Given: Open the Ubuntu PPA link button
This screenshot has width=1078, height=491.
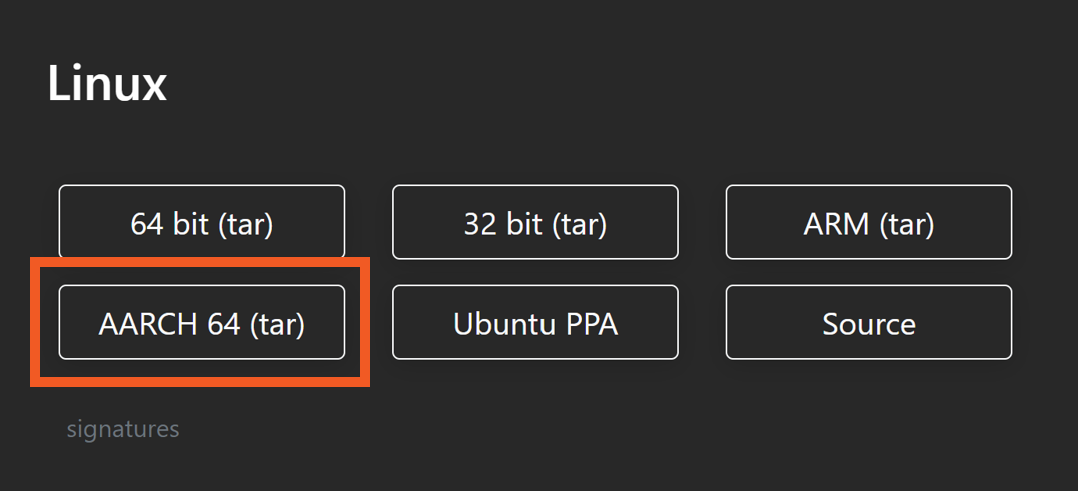Looking at the screenshot, I should 535,322.
